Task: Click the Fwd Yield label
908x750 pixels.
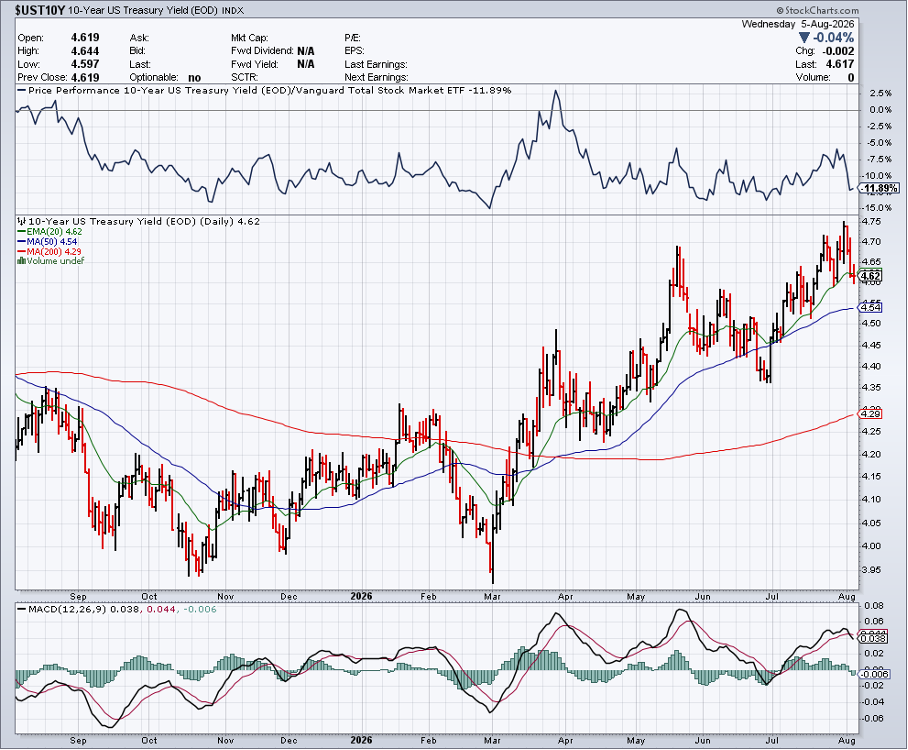Action: 254,64
